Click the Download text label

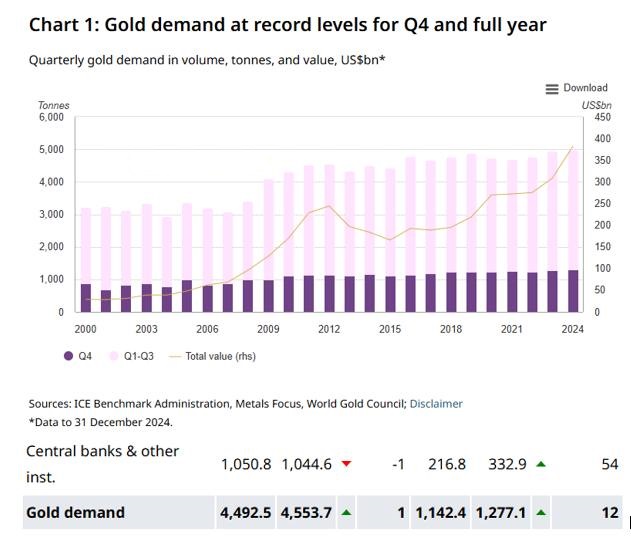[585, 88]
